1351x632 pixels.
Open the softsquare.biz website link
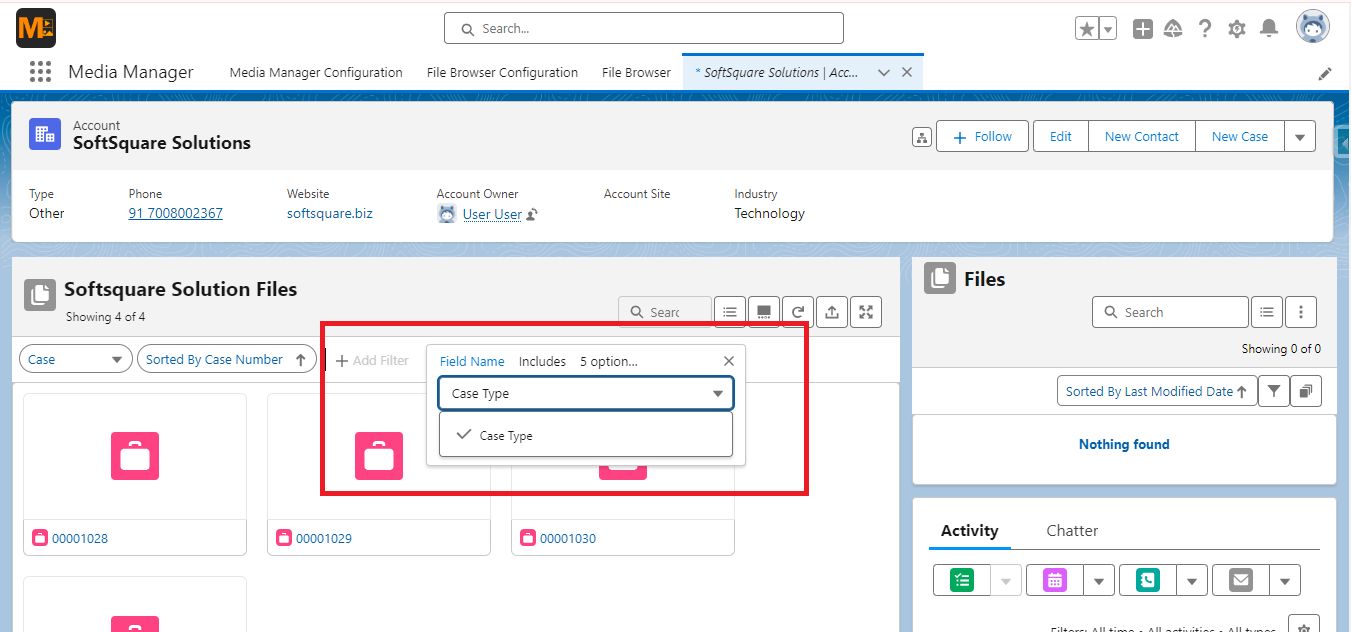[x=330, y=213]
